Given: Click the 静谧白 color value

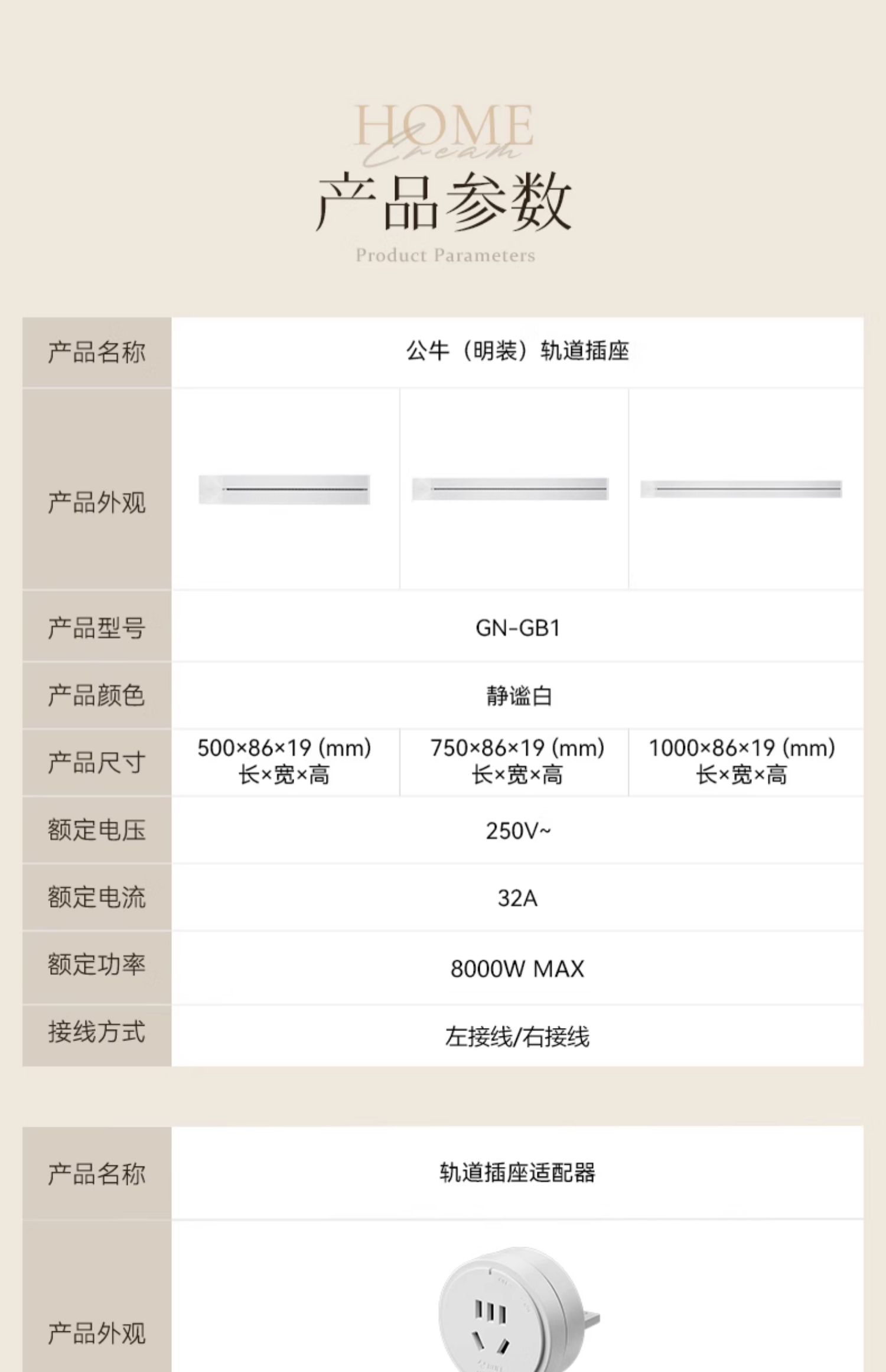Looking at the screenshot, I should (x=517, y=695).
